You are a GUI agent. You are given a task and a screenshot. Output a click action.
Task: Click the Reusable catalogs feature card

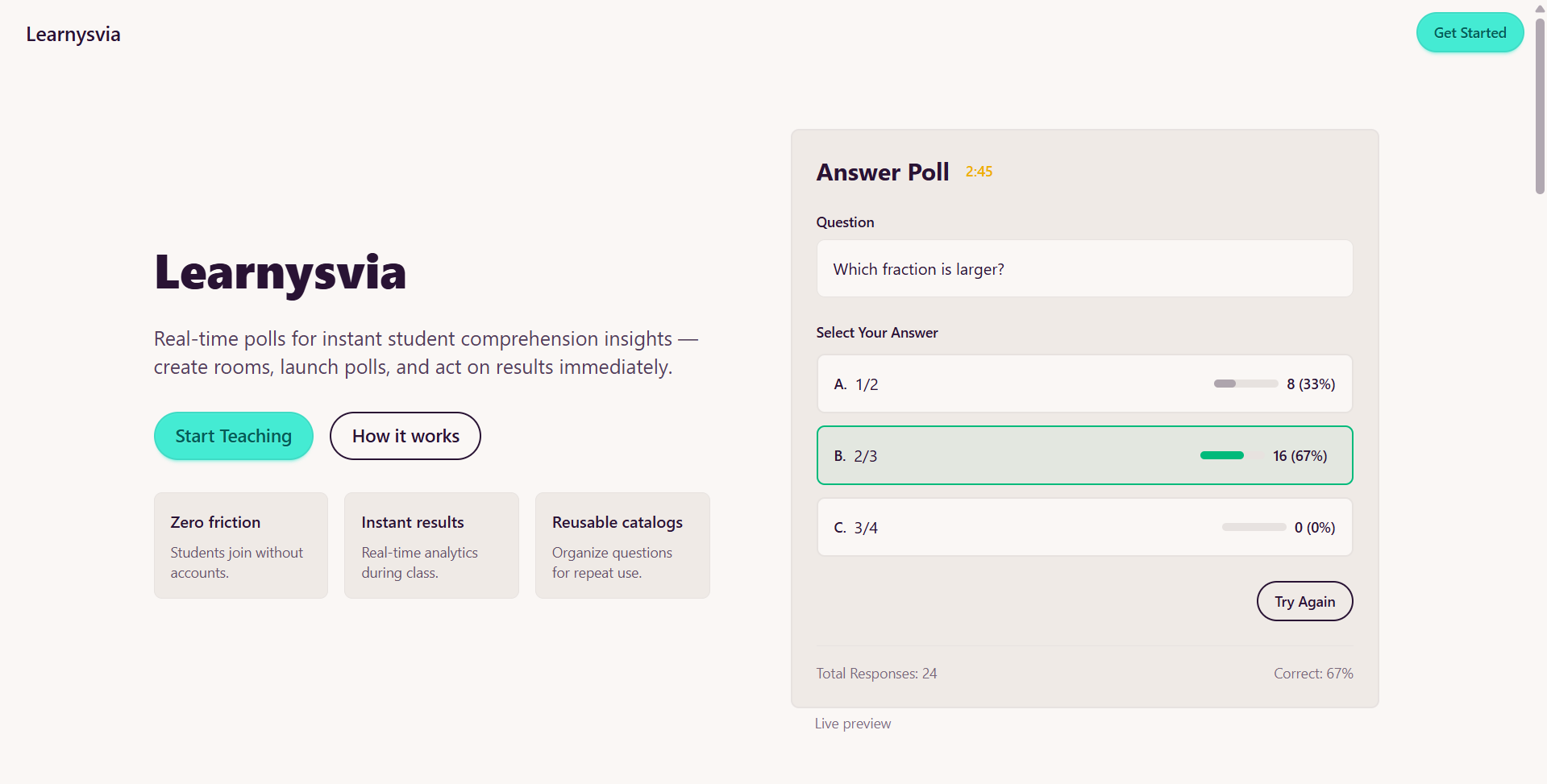coord(622,545)
